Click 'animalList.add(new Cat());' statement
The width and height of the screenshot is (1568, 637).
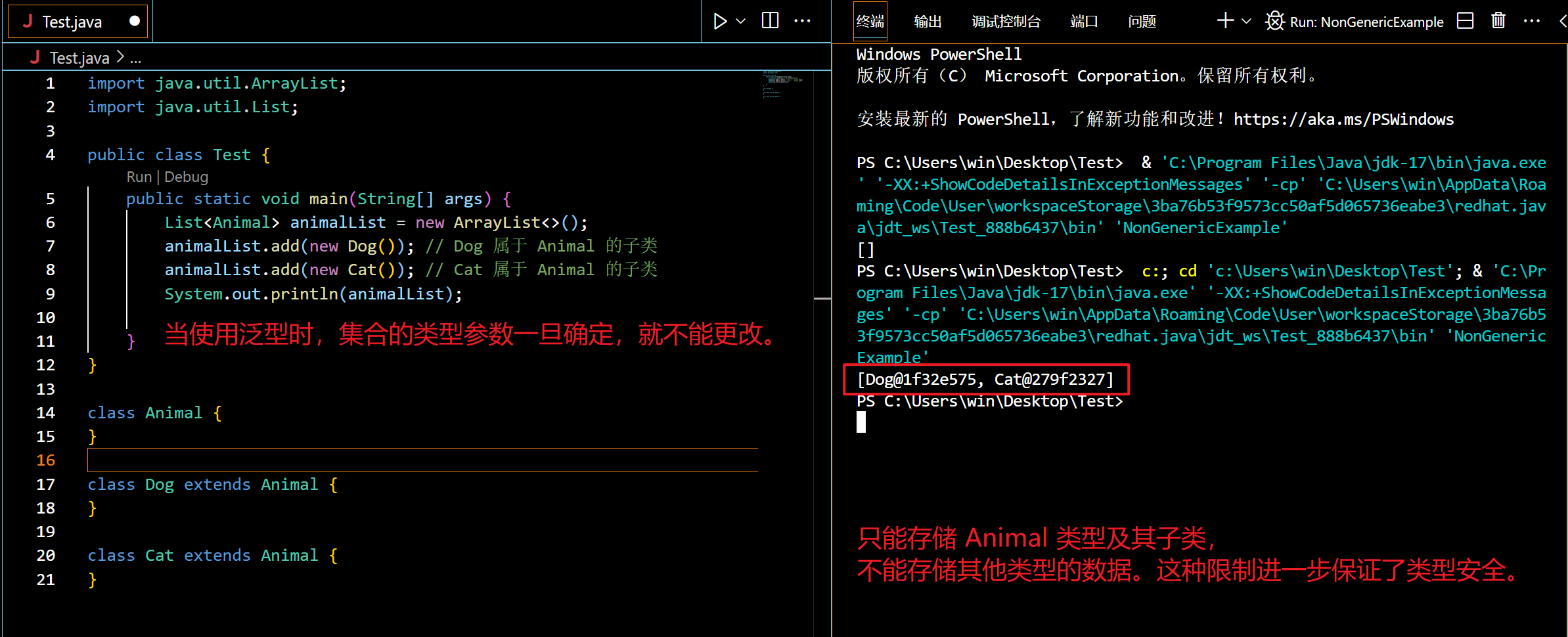[290, 270]
